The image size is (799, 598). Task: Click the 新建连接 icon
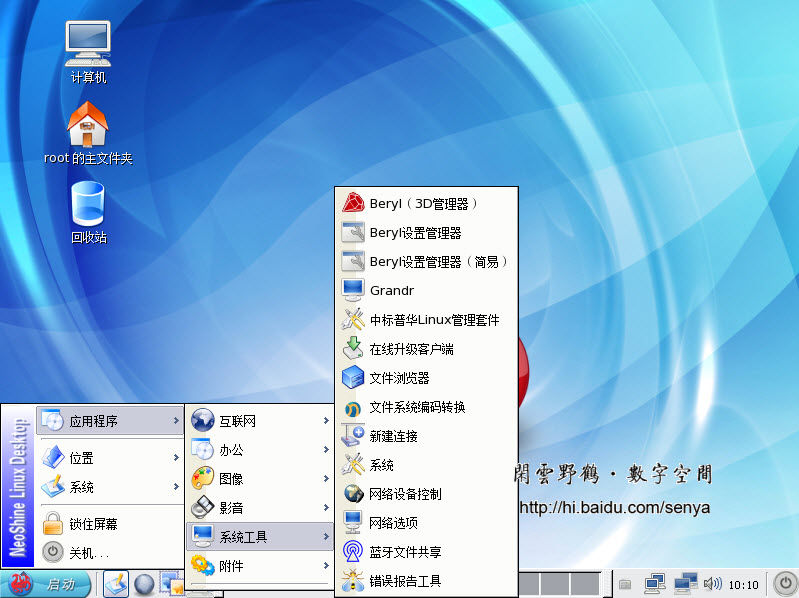pyautogui.click(x=353, y=436)
